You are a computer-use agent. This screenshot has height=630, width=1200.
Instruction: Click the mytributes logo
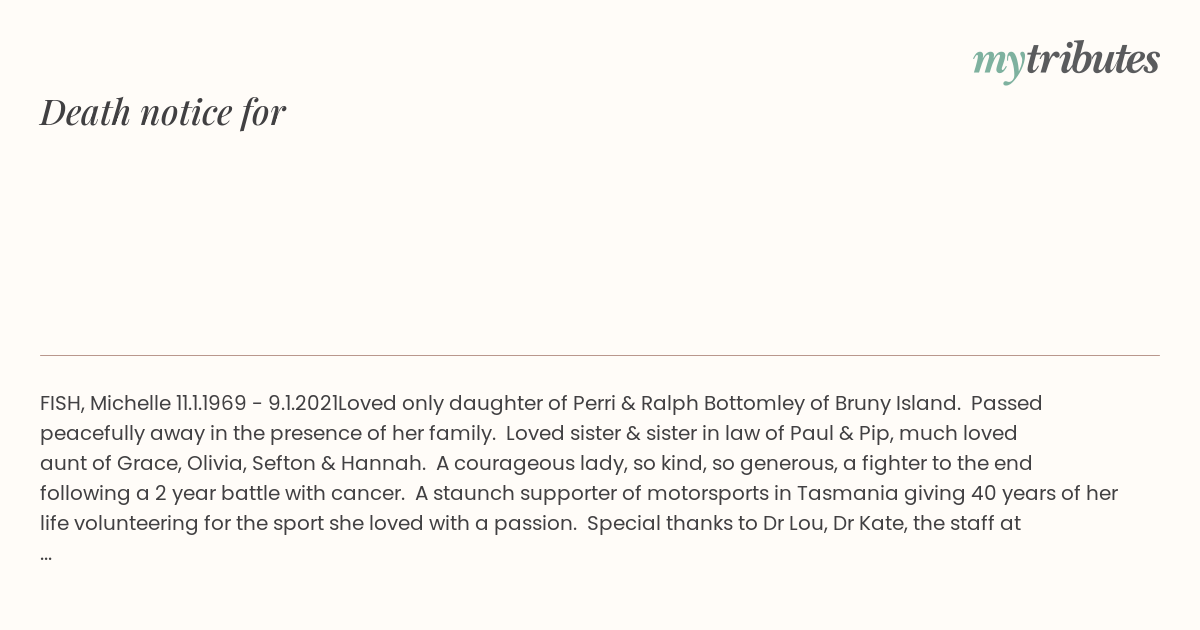click(1066, 60)
